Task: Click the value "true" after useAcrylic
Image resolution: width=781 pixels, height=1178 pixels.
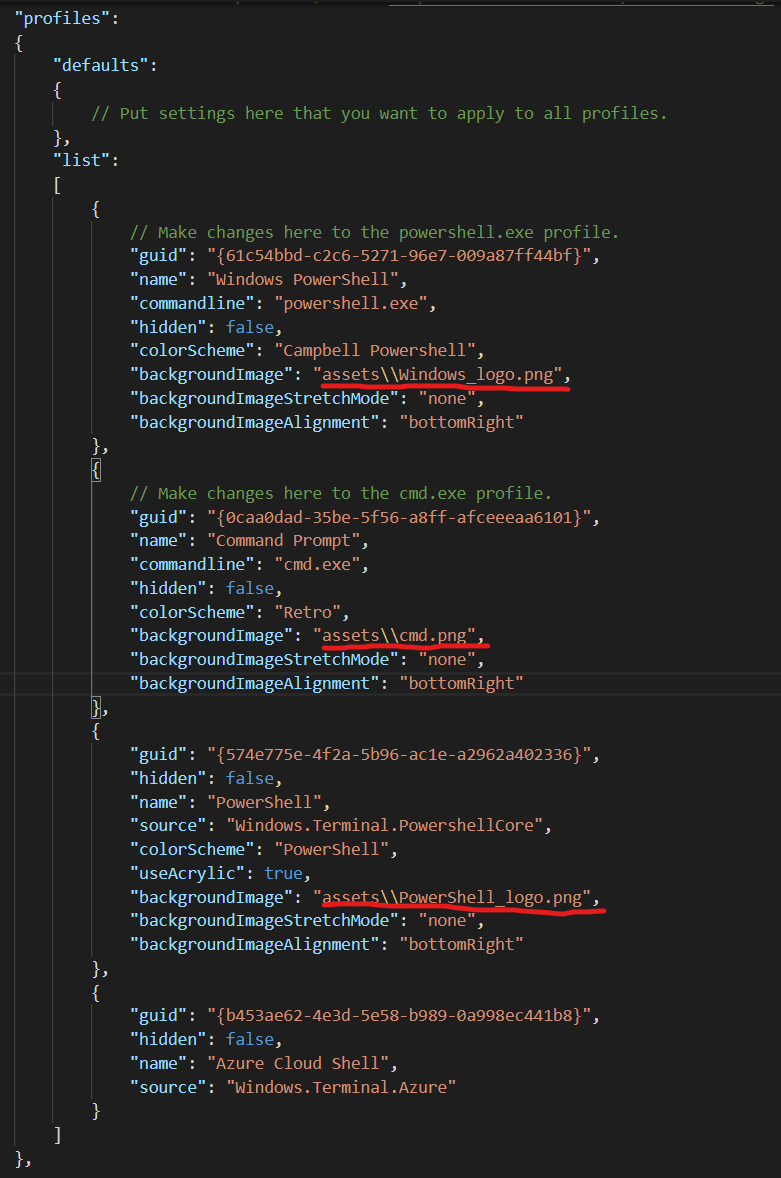Action: (x=283, y=874)
